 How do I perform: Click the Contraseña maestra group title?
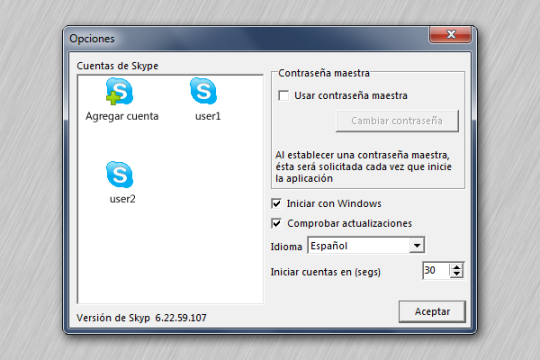[324, 73]
